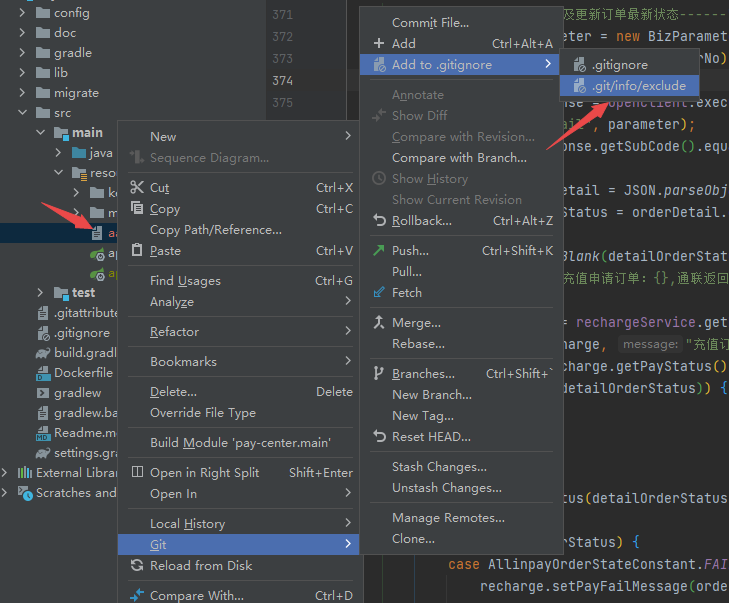729x603 pixels.
Task: Click the build.gradle elephant icon
Action: [x=43, y=353]
